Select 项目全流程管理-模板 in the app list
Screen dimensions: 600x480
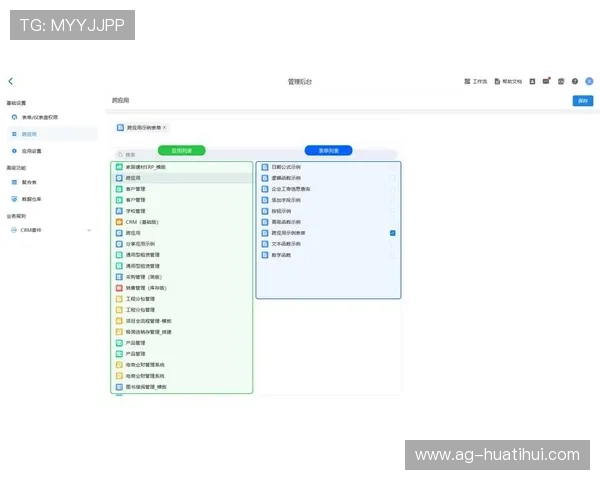pos(182,321)
